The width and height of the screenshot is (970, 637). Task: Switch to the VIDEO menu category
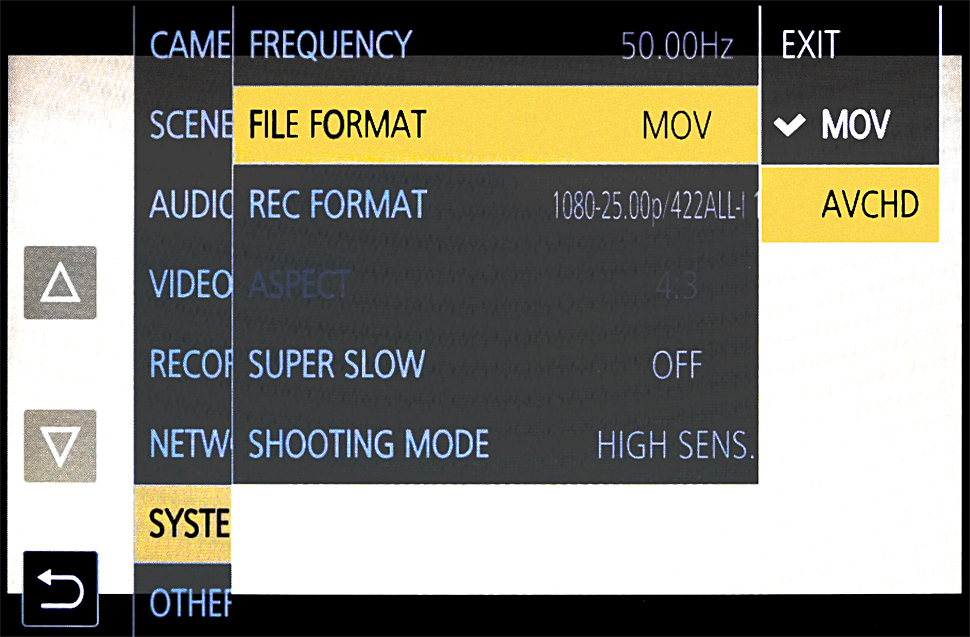(x=183, y=284)
